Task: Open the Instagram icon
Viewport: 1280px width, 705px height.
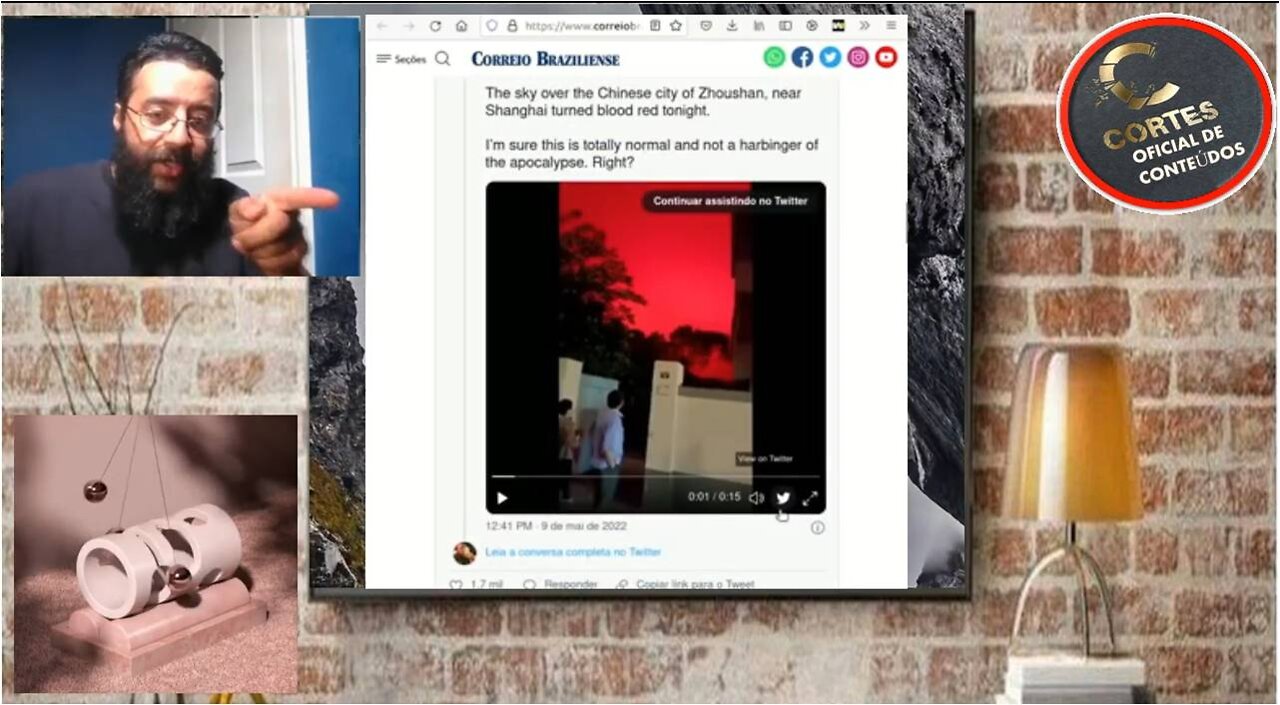Action: point(858,58)
